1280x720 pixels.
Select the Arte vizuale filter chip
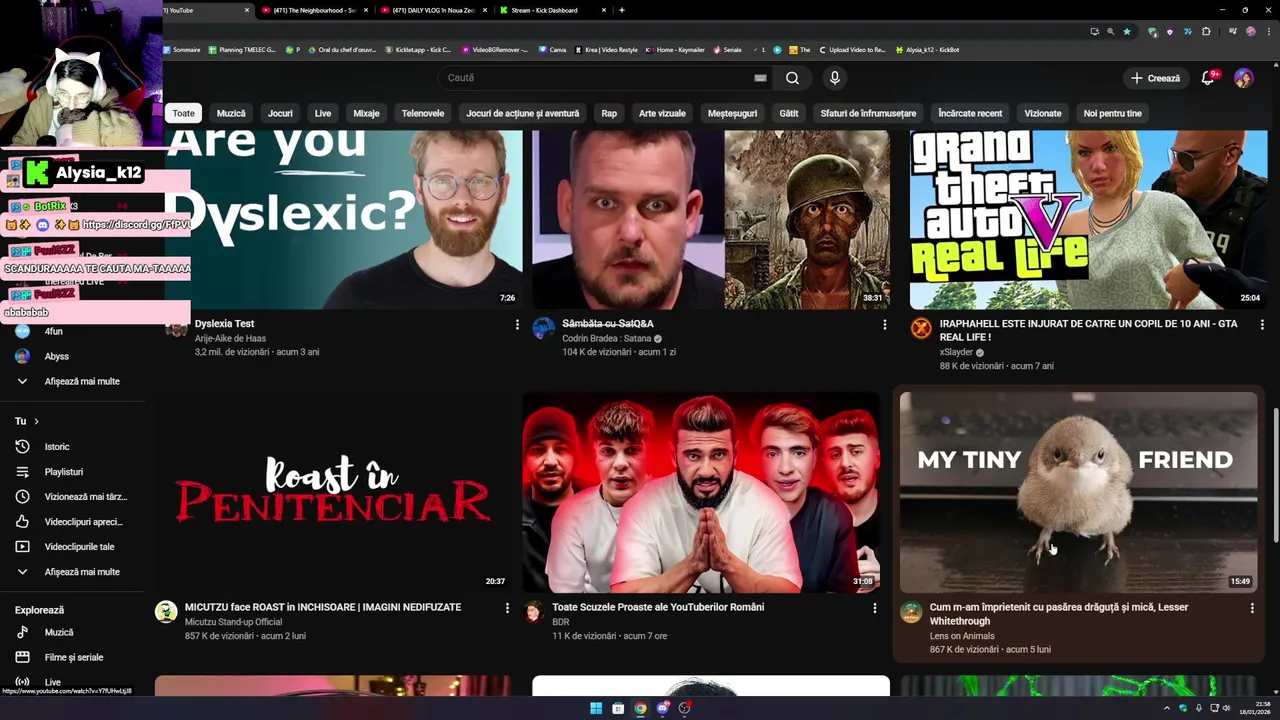662,113
